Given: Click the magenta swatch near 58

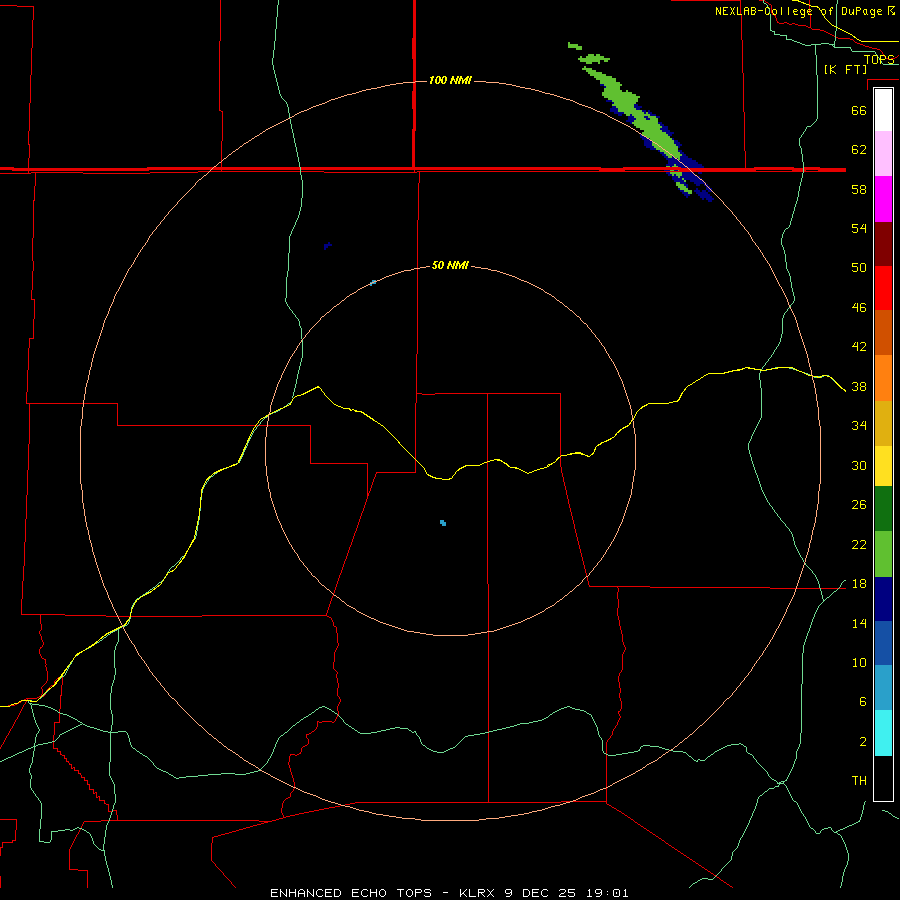Looking at the screenshot, I should click(883, 199).
